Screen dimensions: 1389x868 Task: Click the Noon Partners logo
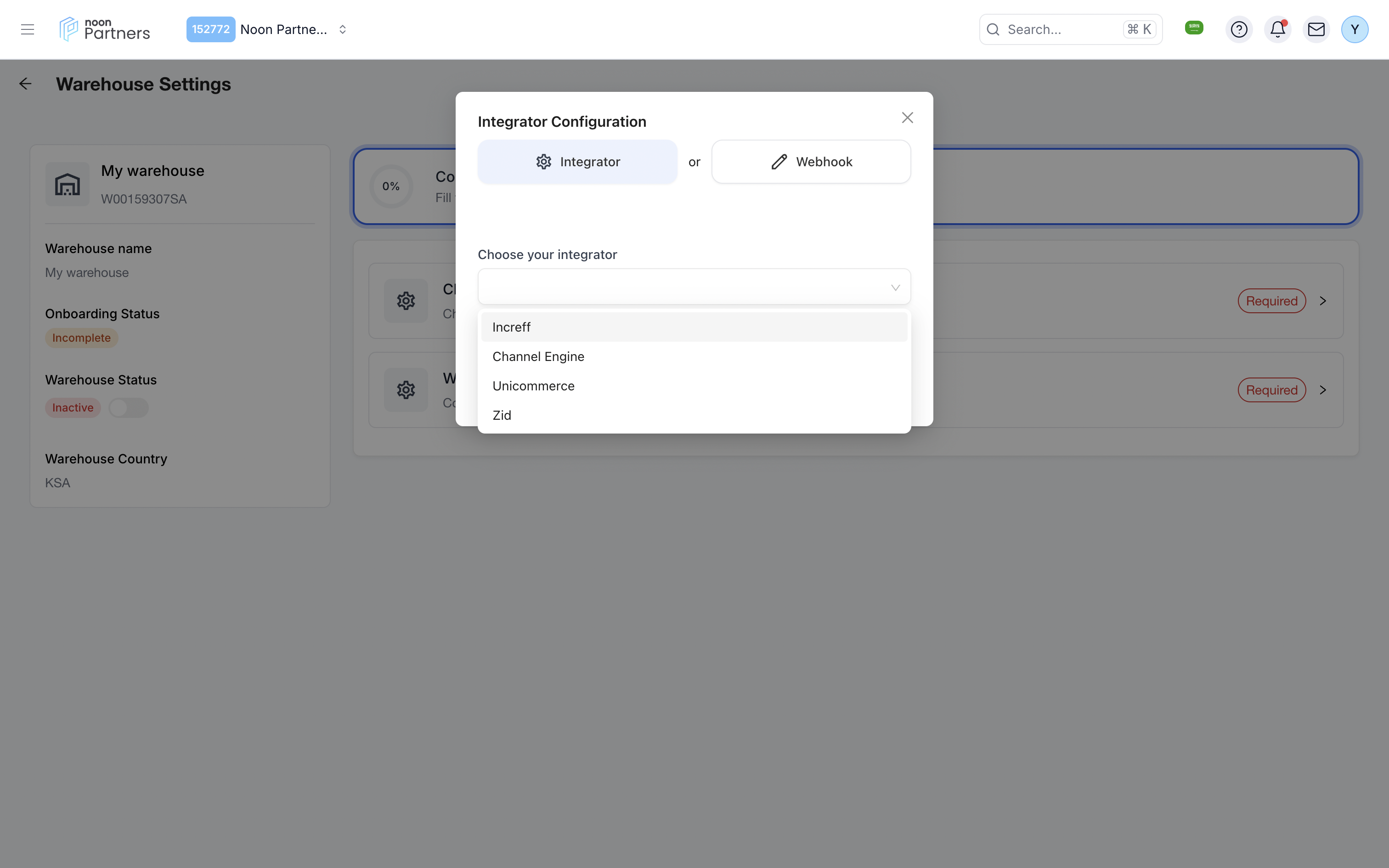(x=104, y=29)
